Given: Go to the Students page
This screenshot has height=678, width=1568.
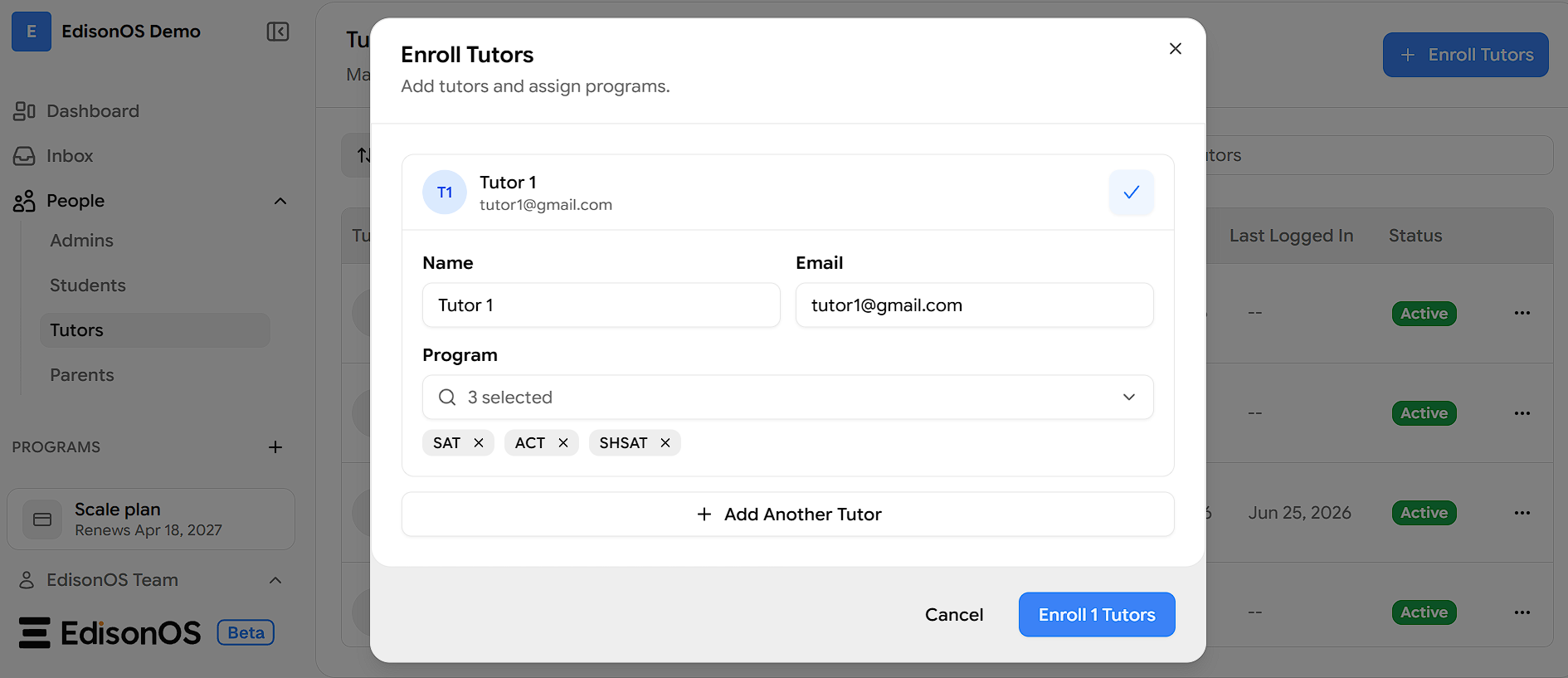Looking at the screenshot, I should [88, 285].
